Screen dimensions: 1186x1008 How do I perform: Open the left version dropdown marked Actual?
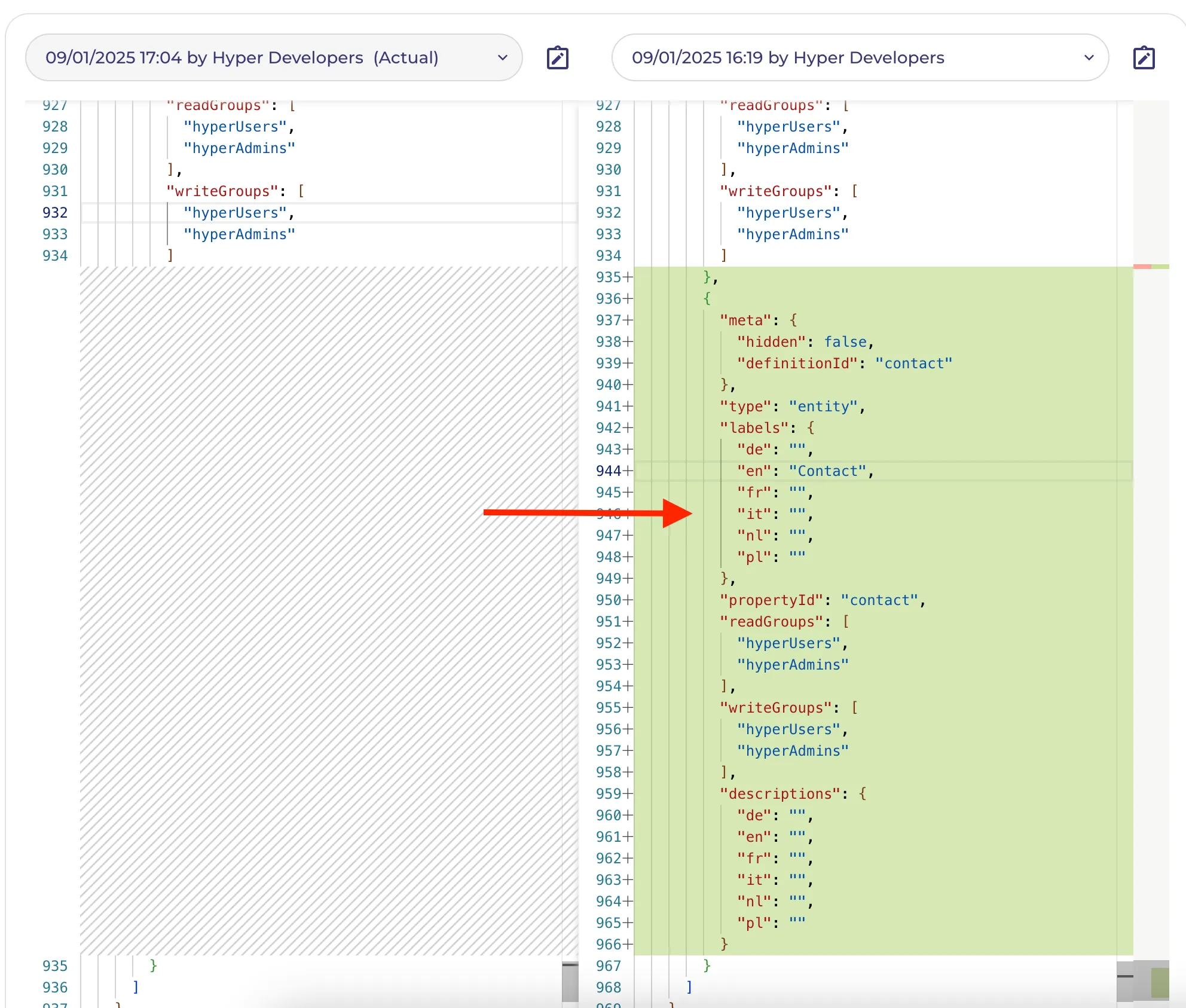(x=274, y=57)
